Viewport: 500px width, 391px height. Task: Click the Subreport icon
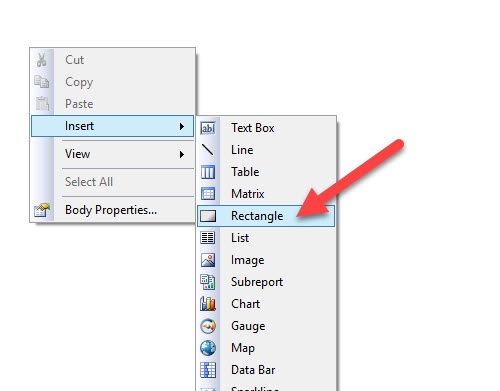click(208, 282)
